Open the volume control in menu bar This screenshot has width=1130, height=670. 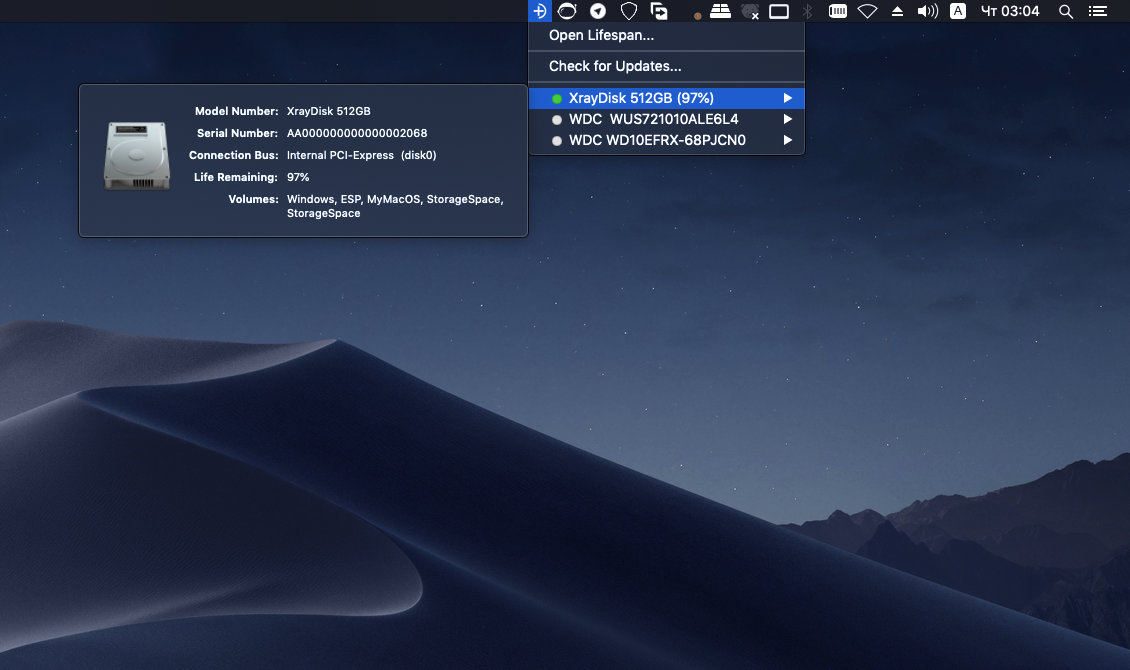pos(927,11)
